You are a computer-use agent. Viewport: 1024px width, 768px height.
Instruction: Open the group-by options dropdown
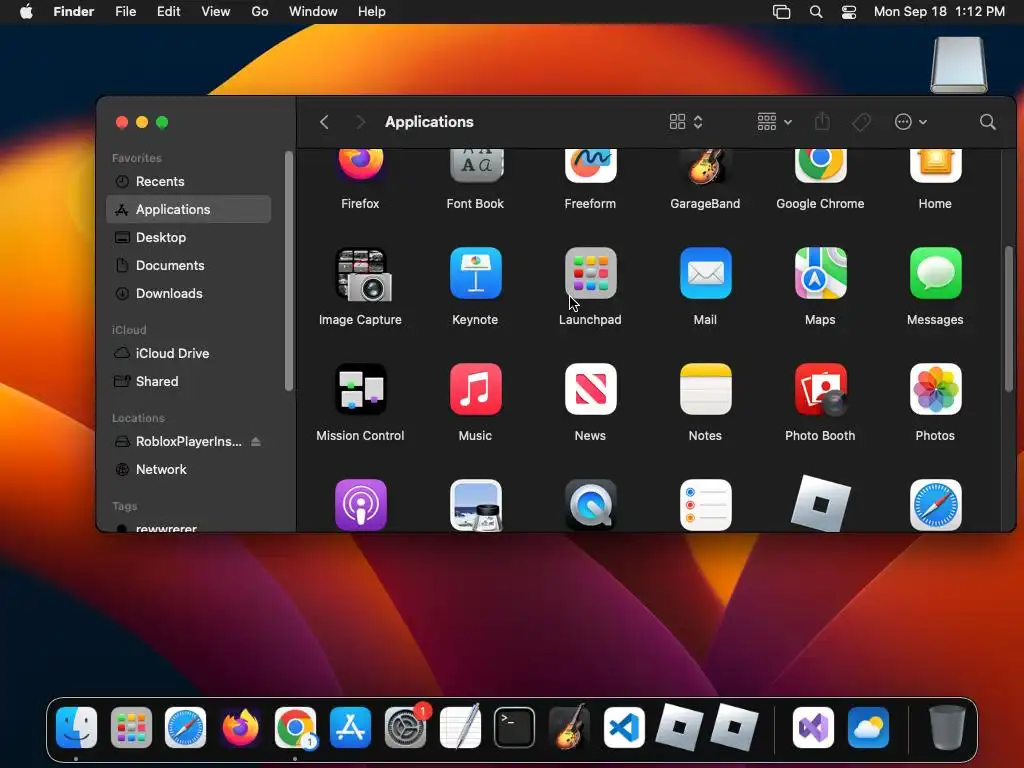click(775, 122)
